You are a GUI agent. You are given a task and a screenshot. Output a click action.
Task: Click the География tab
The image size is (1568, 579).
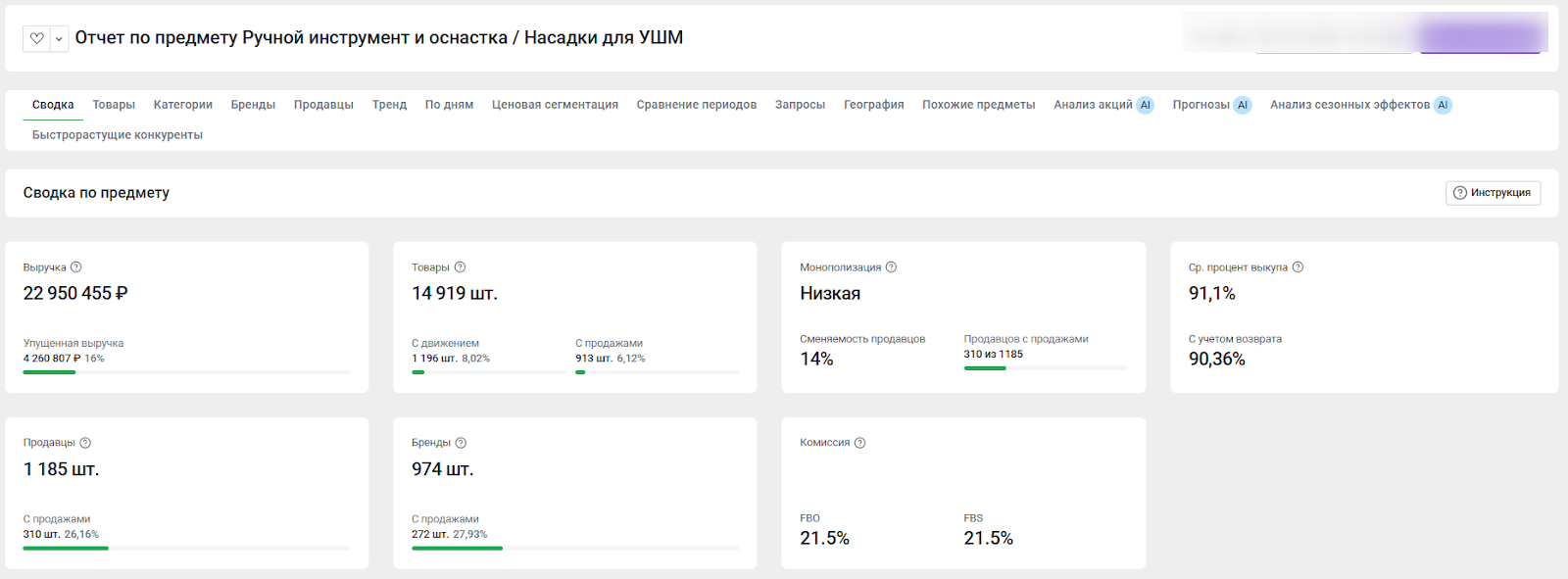(x=873, y=105)
